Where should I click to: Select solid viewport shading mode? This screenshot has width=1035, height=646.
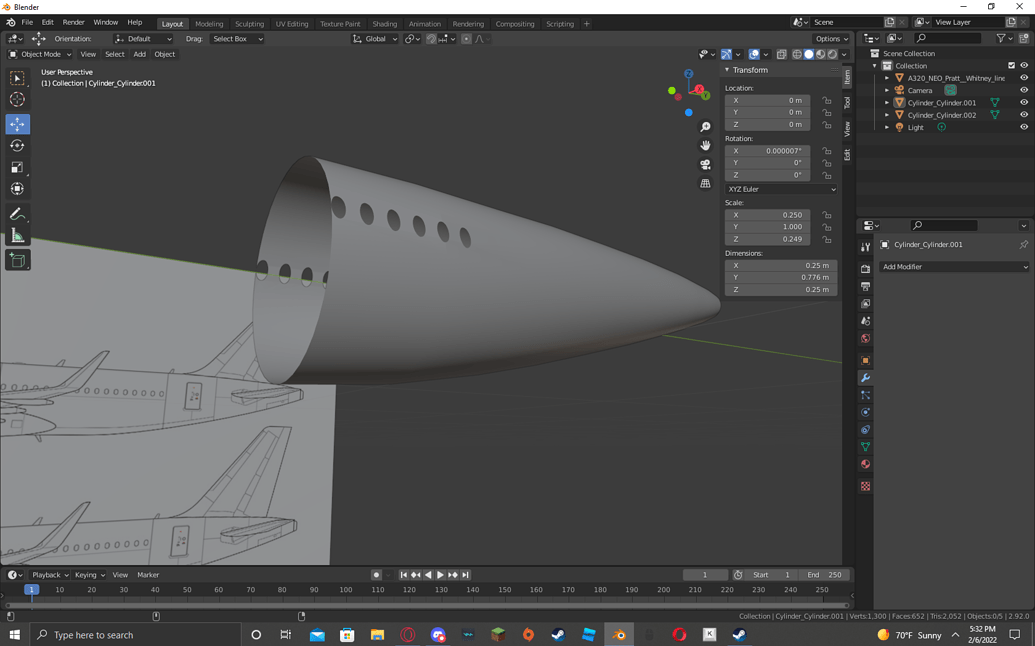pos(809,54)
